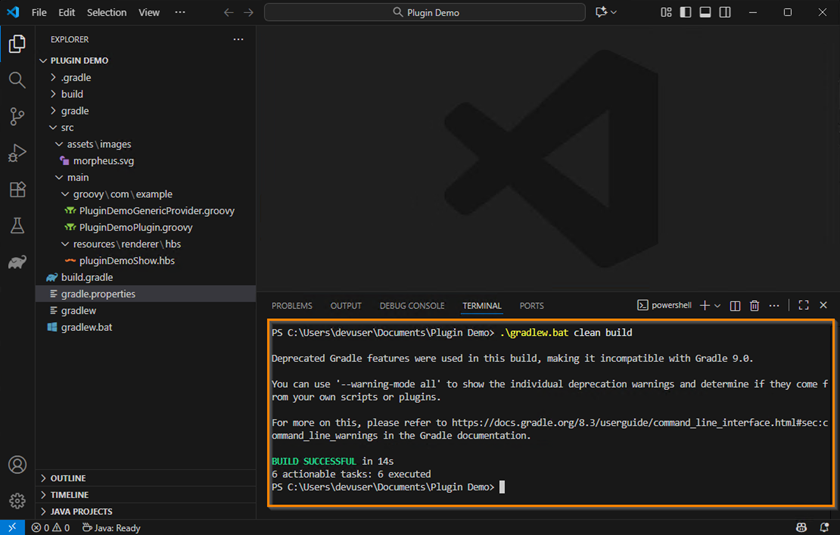Split the terminal

click(735, 305)
